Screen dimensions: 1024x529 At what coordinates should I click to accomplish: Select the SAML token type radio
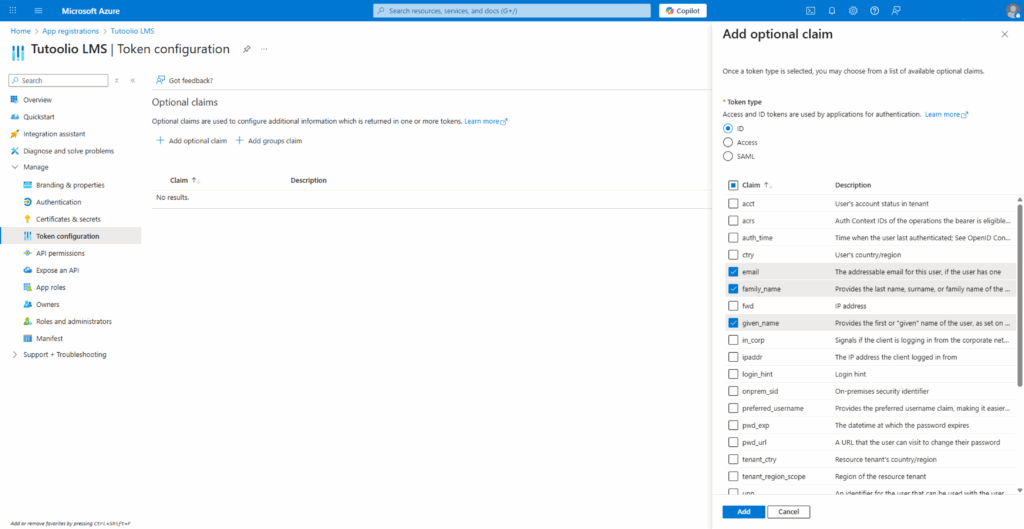tap(727, 156)
